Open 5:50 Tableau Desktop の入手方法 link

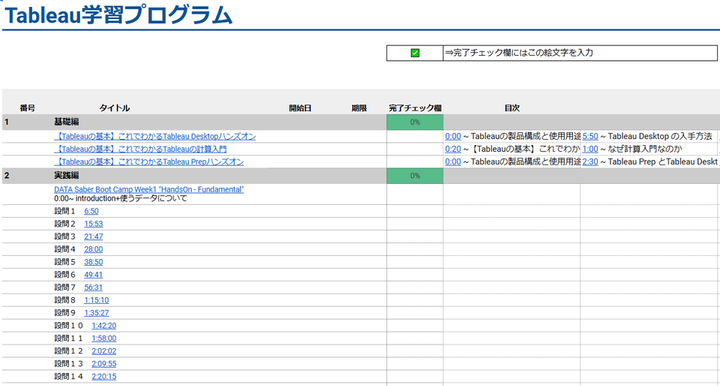coord(590,136)
